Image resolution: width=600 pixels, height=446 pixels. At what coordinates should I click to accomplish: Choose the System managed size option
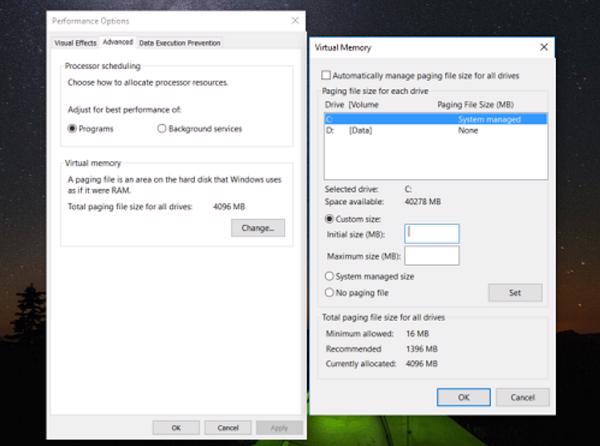click(x=330, y=276)
